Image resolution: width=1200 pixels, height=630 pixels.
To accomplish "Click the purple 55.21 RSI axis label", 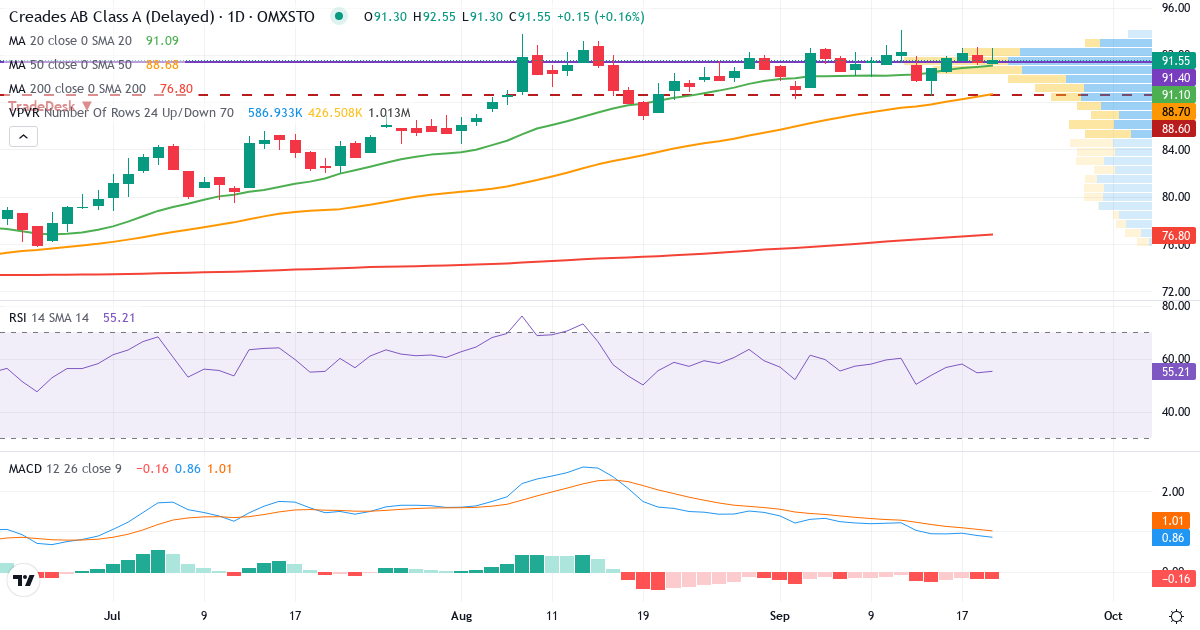I will tap(1172, 371).
